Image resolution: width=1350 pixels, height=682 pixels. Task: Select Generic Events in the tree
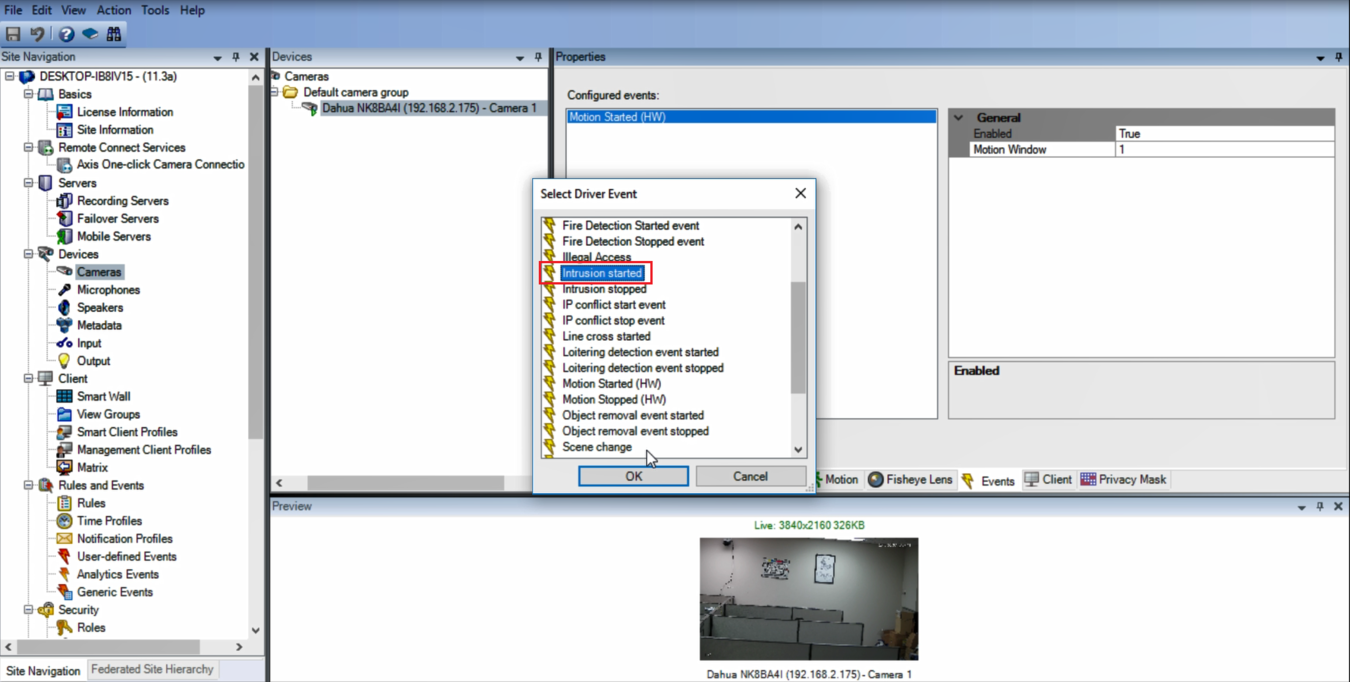(x=114, y=592)
